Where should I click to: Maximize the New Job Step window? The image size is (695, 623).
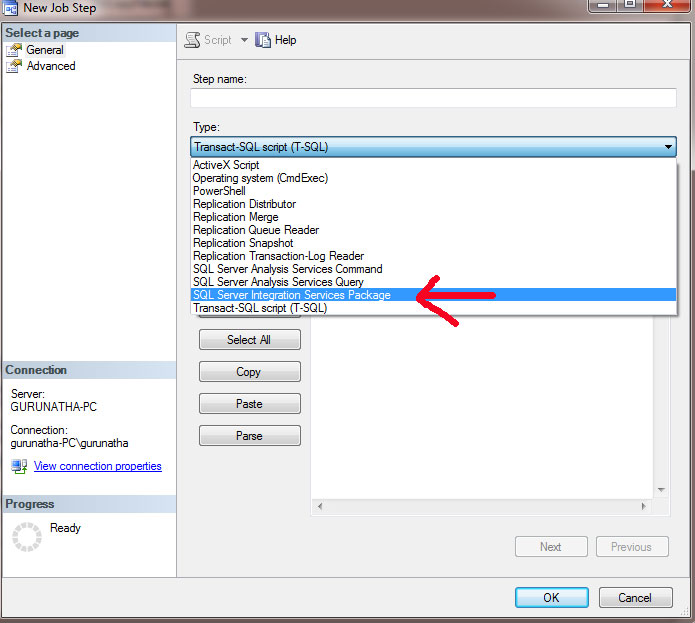[630, 4]
